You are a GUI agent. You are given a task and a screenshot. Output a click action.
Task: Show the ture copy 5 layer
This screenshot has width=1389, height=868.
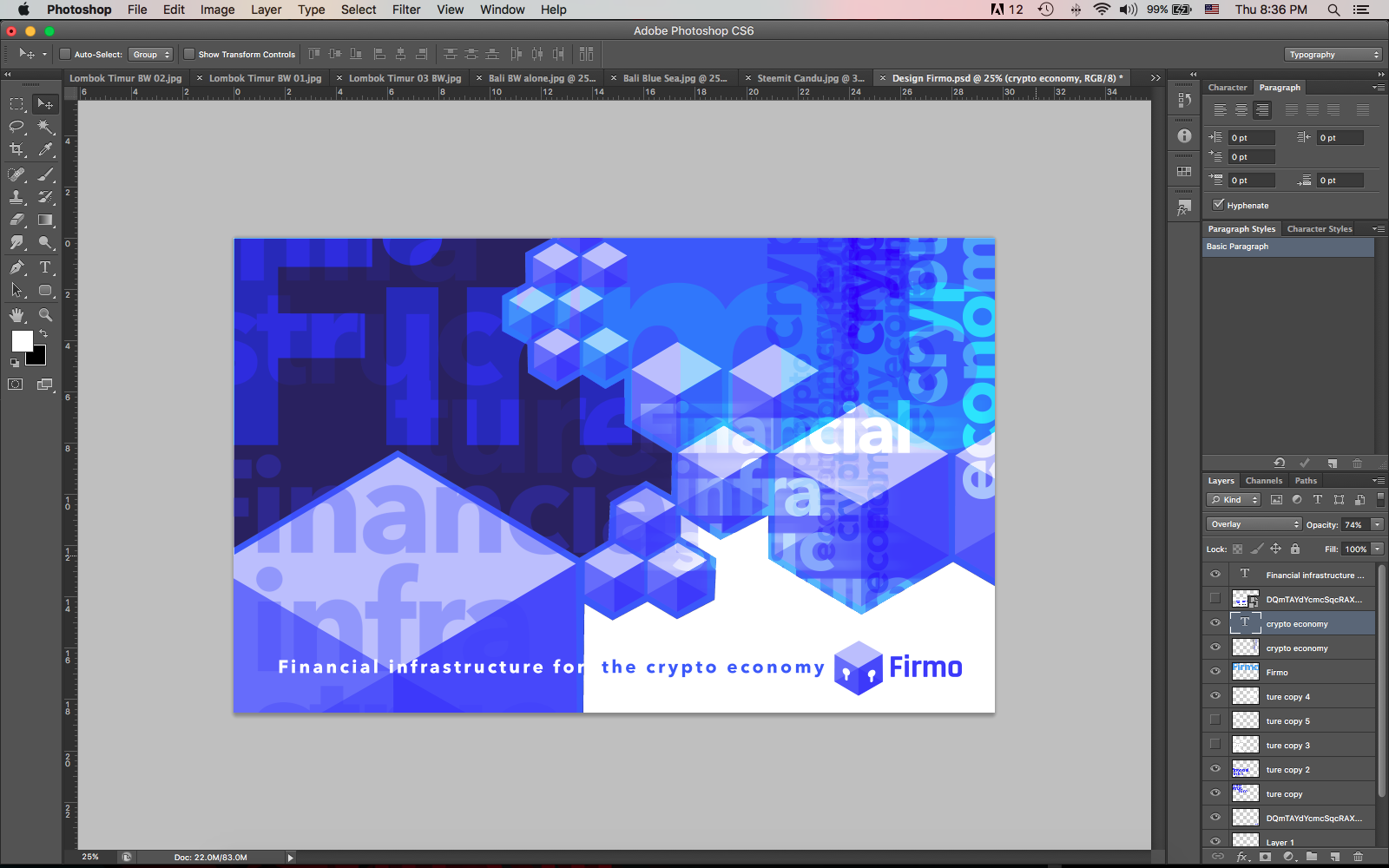point(1215,720)
